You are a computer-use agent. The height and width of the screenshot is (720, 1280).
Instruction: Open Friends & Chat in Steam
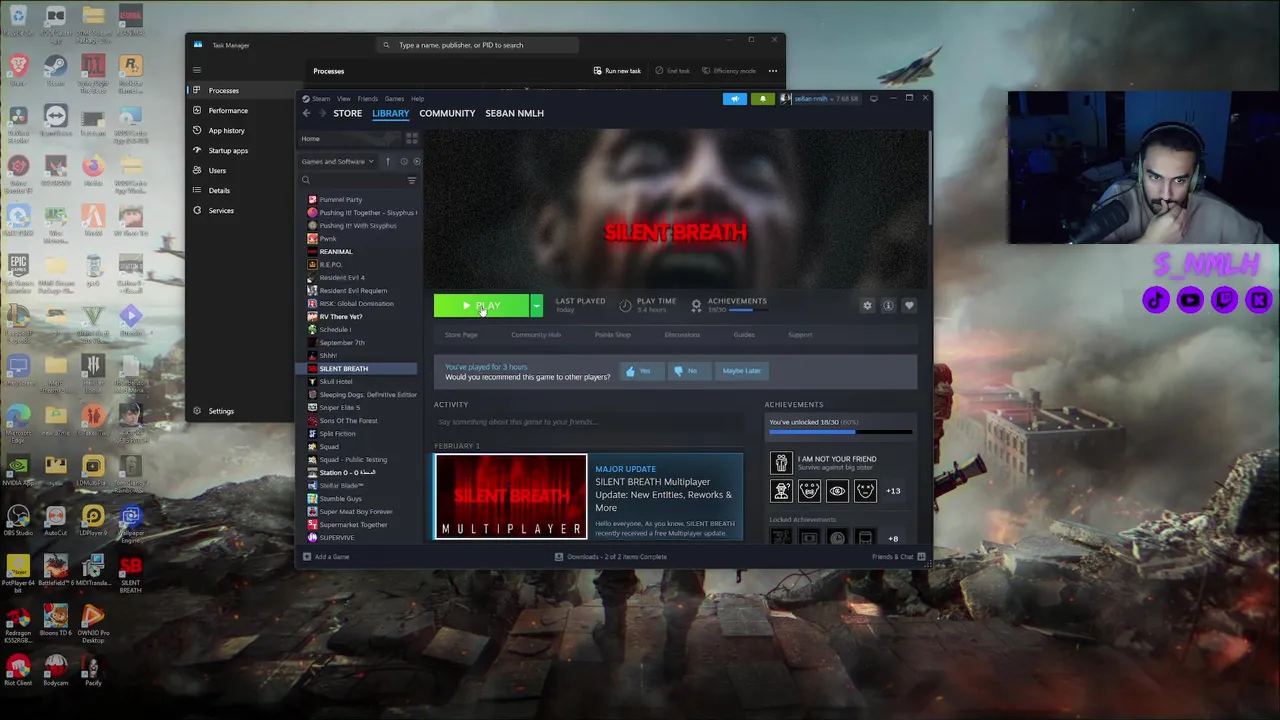click(x=898, y=557)
